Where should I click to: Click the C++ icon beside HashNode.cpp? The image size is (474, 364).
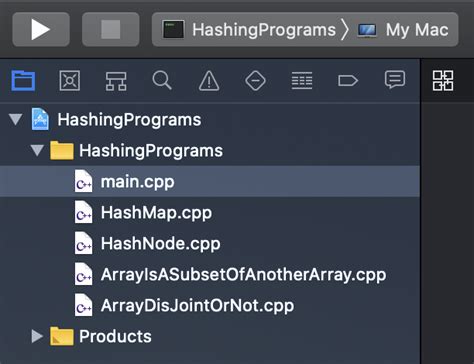tap(83, 243)
